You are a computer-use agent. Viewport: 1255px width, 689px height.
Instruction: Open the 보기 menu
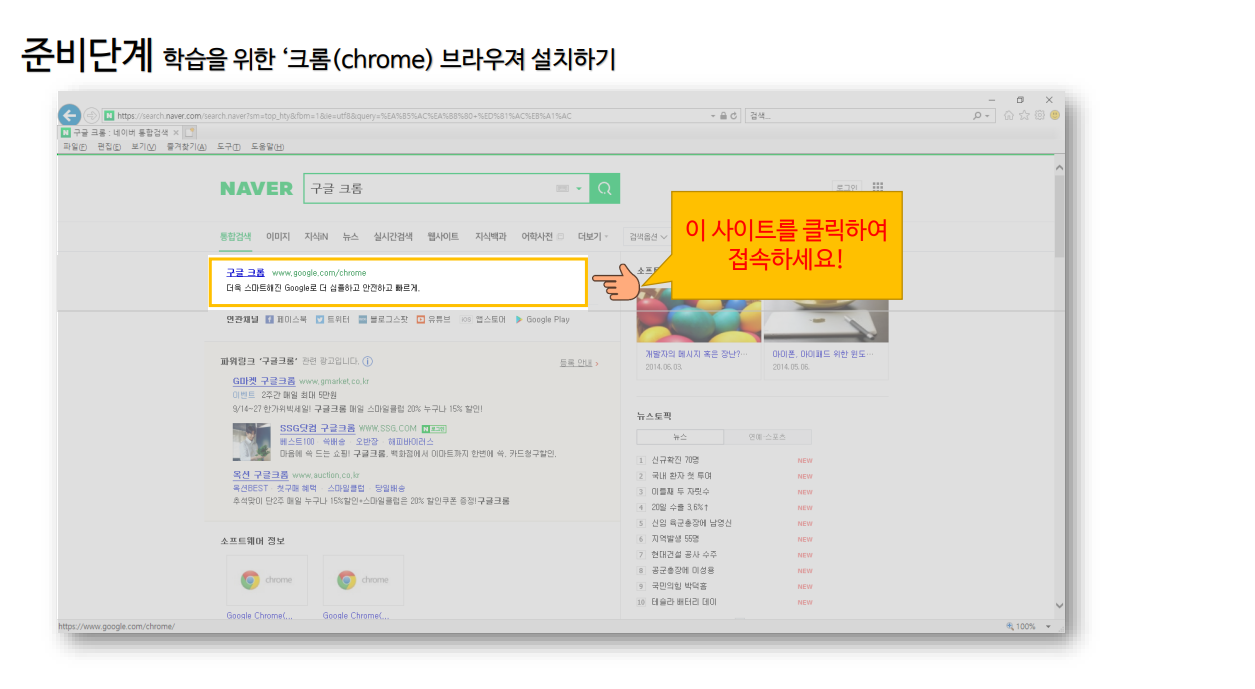click(x=143, y=147)
